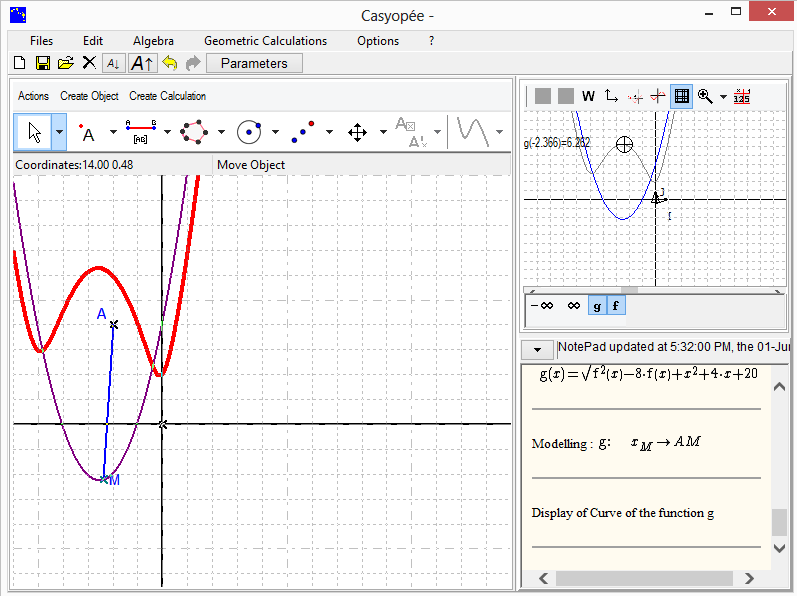This screenshot has width=797, height=596.
Task: Click the W window settings icon
Action: (588, 96)
